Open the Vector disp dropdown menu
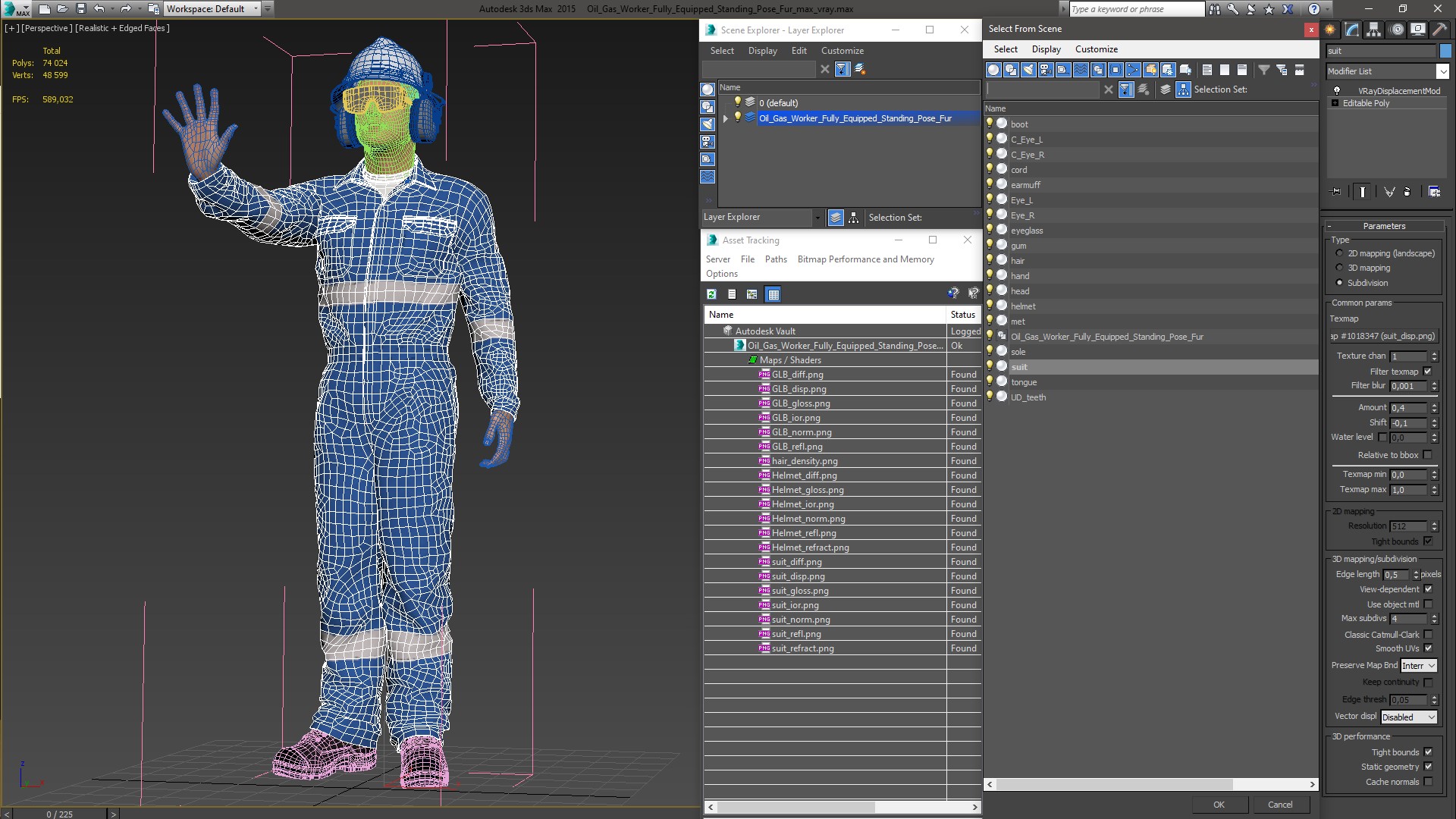Screen dimensions: 1456x819 (1407, 717)
